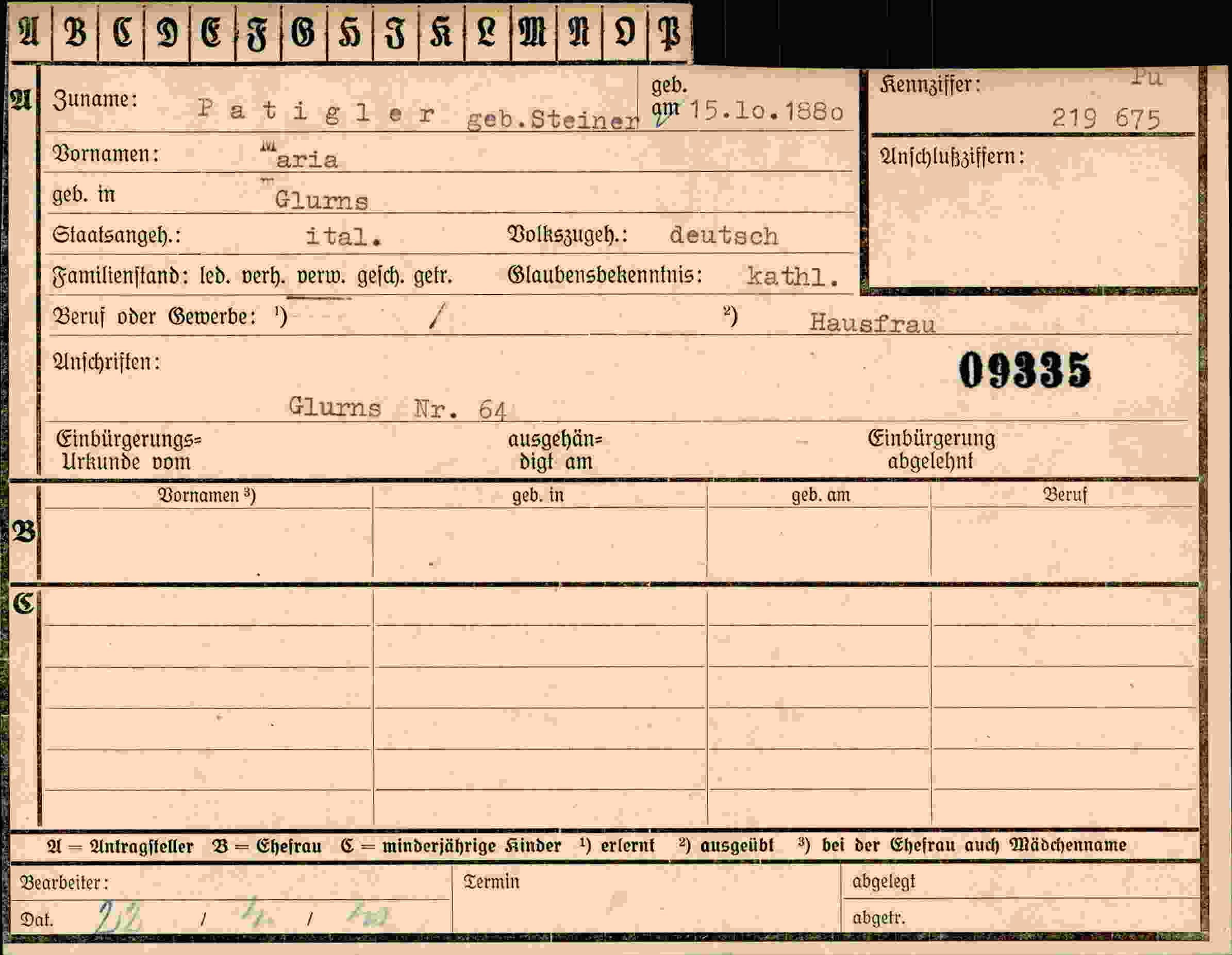
Task: Select the letter K index tab
Action: [x=441, y=32]
